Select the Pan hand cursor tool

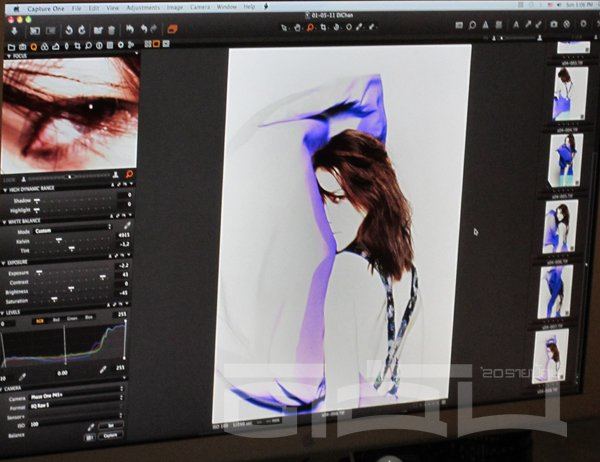coord(297,28)
